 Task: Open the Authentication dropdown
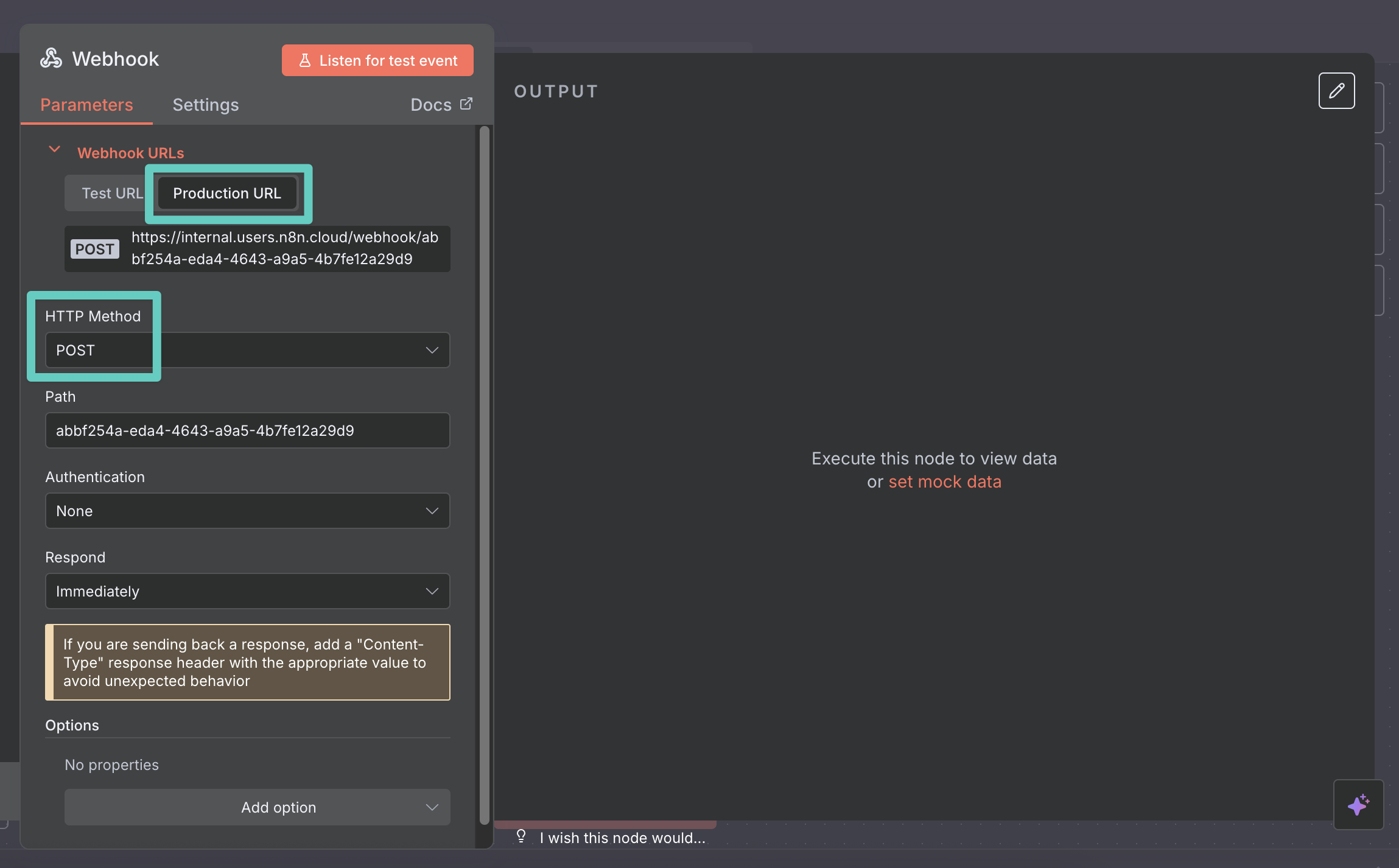248,511
